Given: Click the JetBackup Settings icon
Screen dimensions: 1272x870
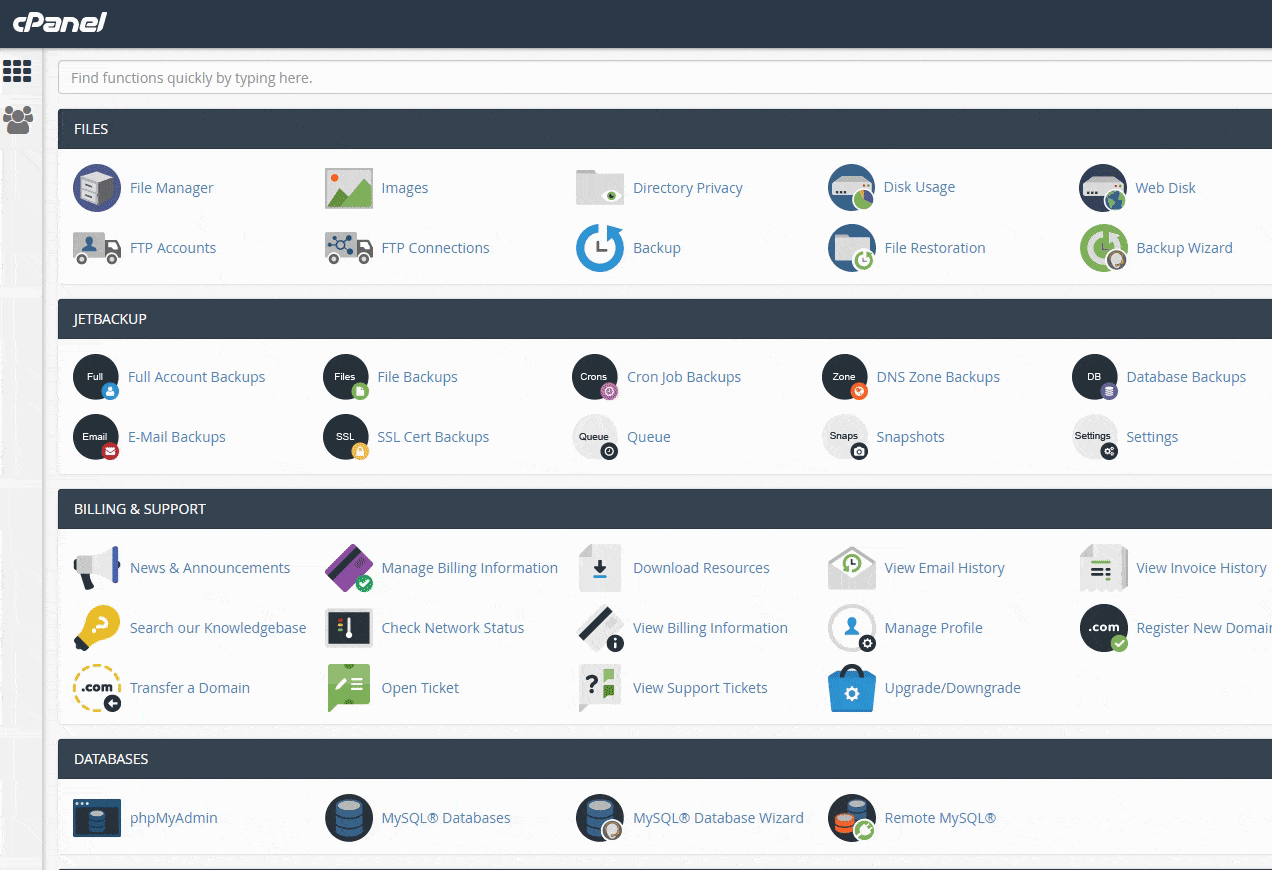Looking at the screenshot, I should point(1095,437).
